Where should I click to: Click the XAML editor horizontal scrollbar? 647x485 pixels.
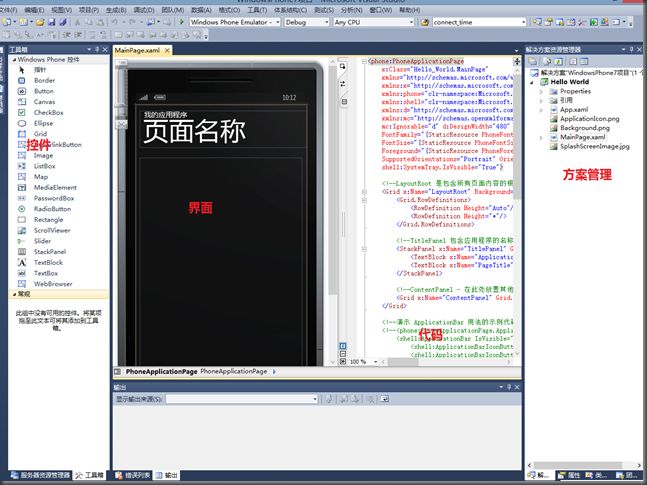[x=446, y=362]
